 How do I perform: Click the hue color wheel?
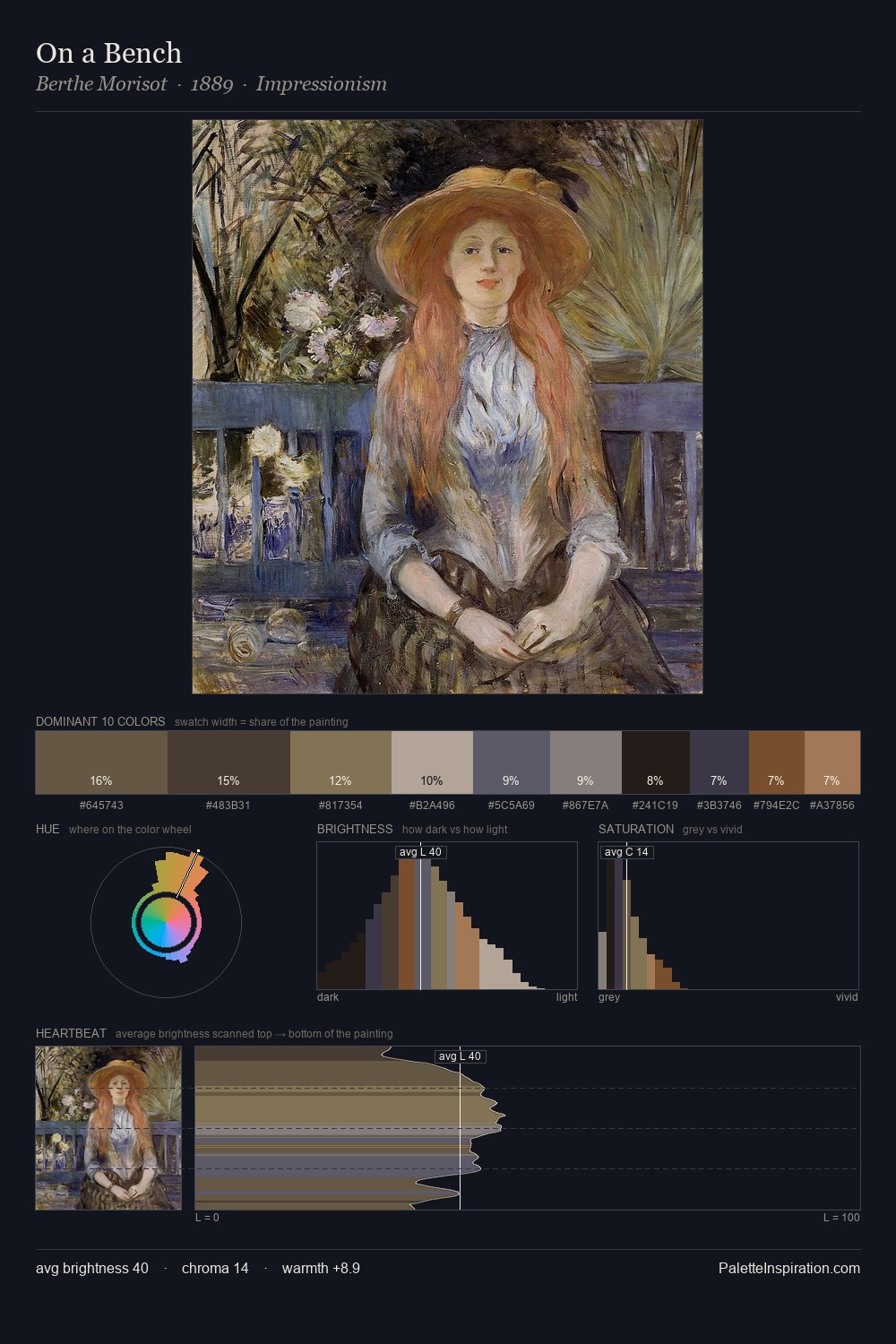coord(166,922)
